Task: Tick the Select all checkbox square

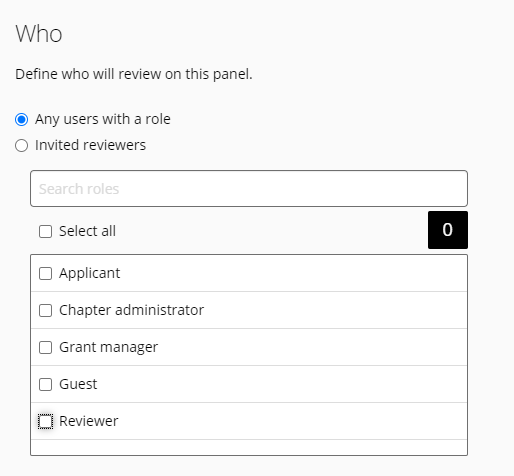Action: [45, 231]
